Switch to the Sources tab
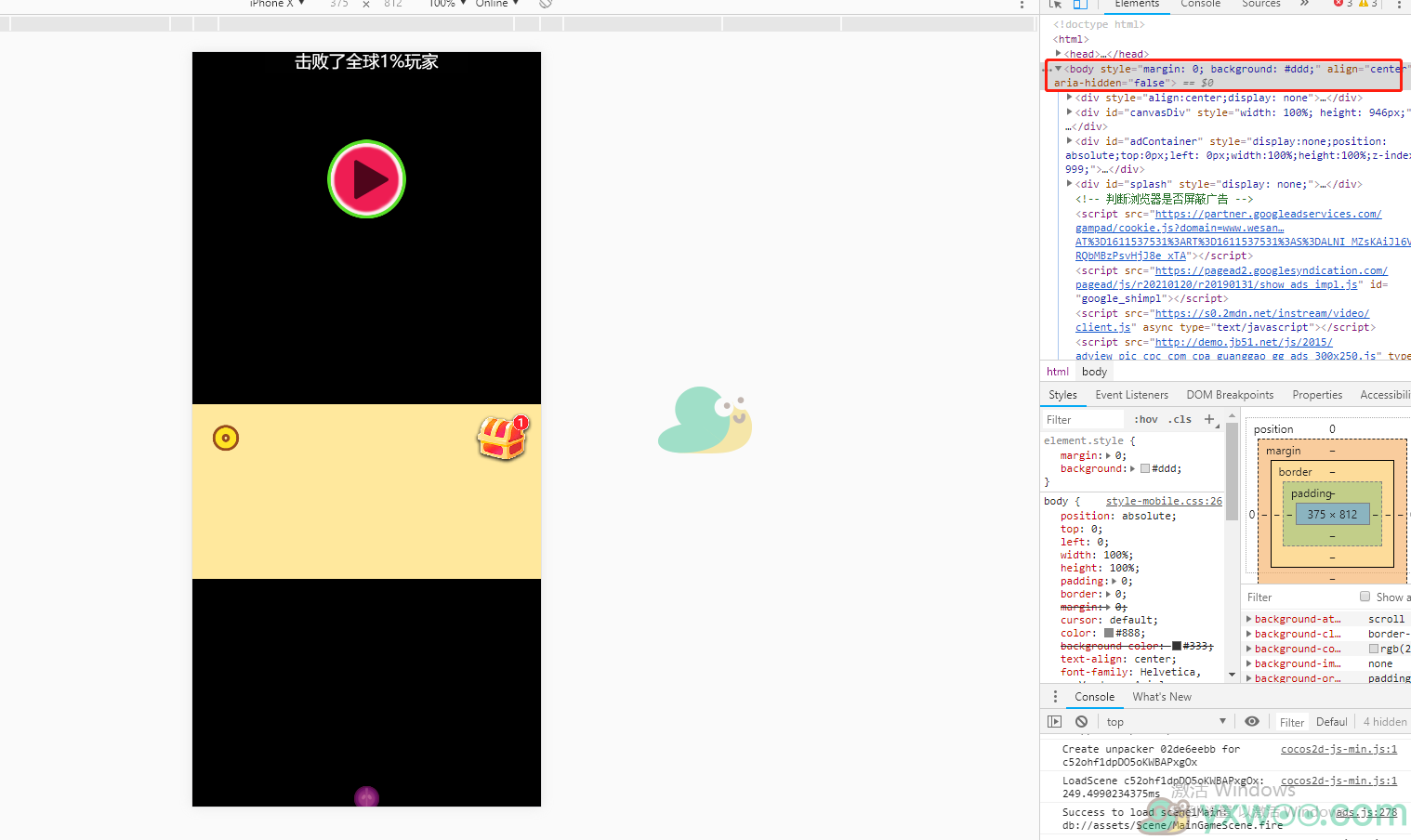 pos(1261,4)
